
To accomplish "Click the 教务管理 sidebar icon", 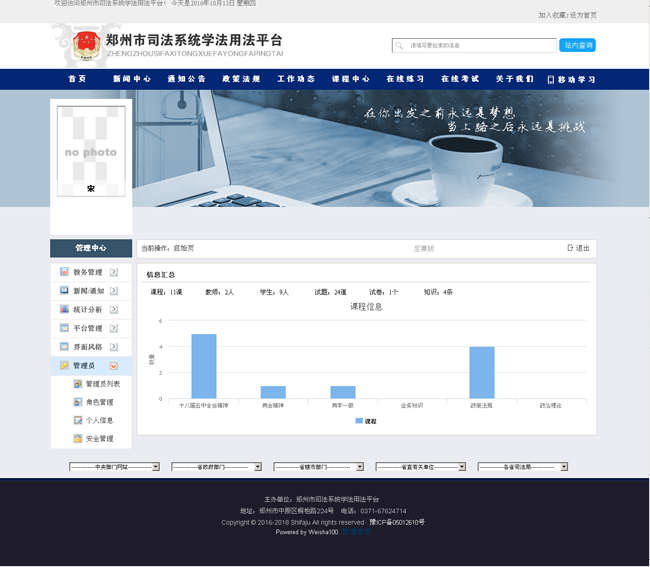I will (64, 272).
